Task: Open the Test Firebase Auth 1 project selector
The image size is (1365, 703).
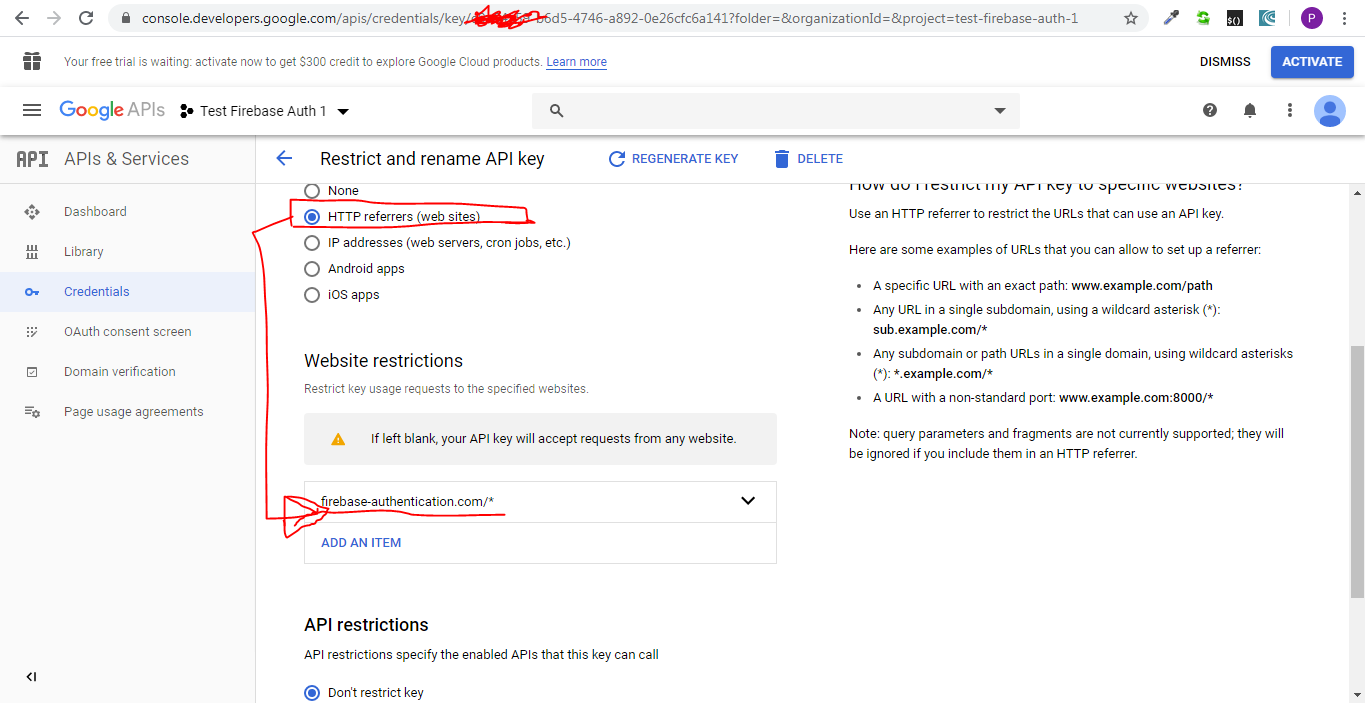Action: point(264,111)
